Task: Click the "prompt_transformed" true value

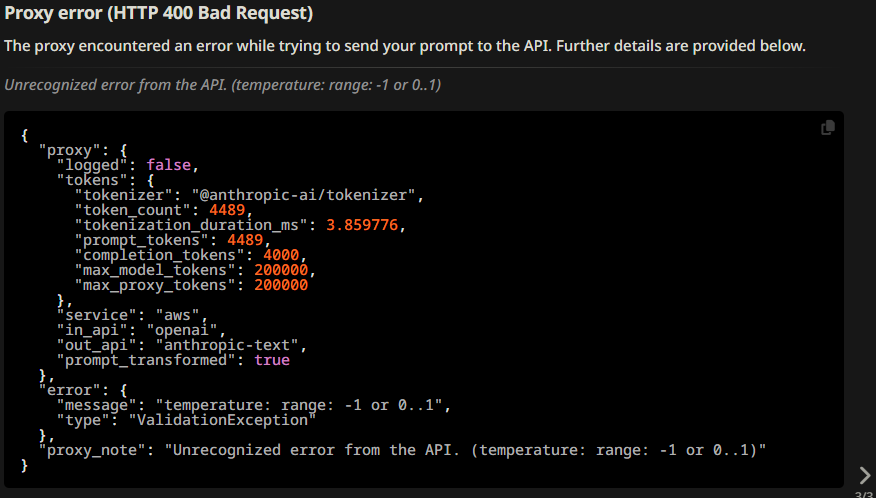Action: [272, 360]
